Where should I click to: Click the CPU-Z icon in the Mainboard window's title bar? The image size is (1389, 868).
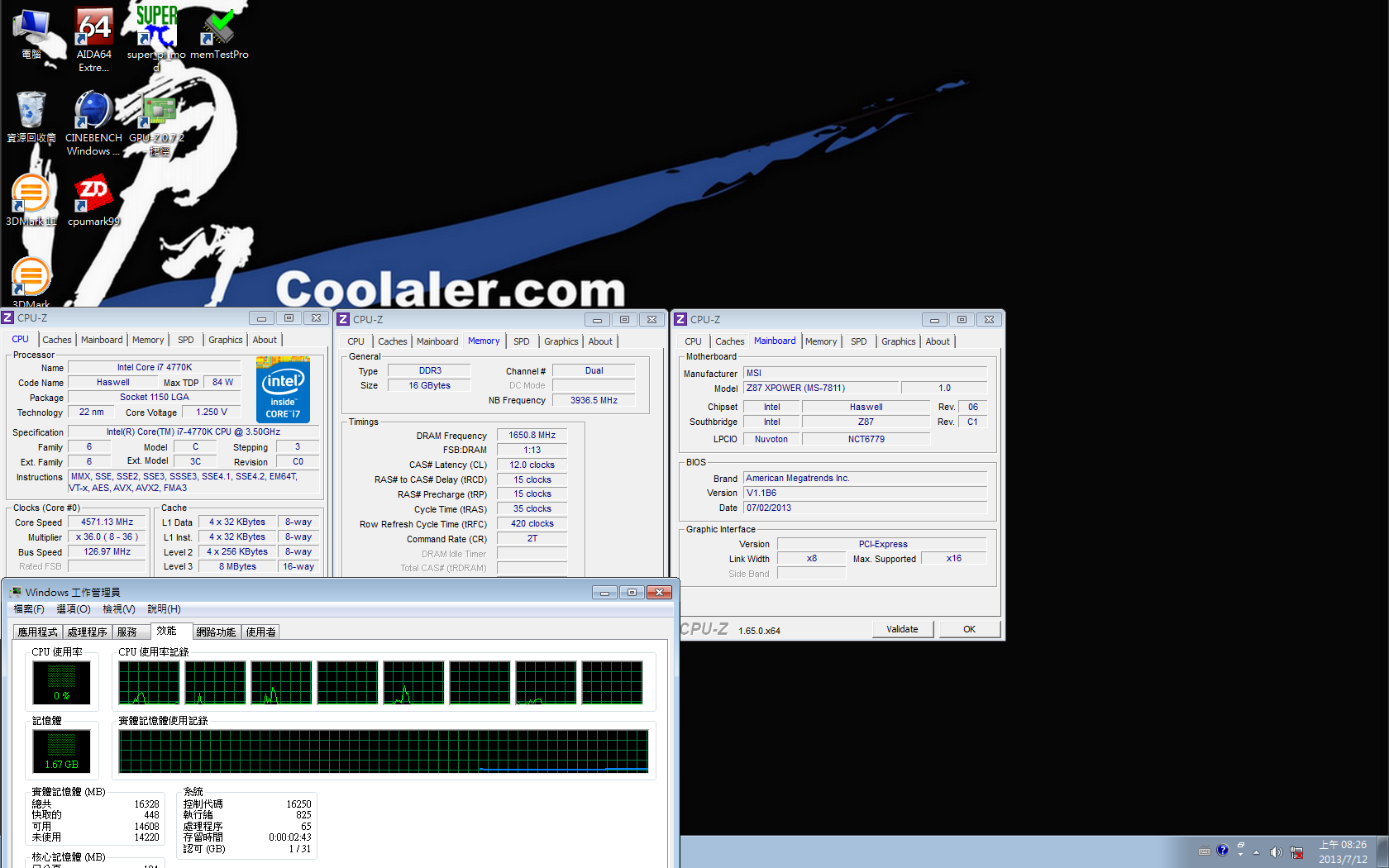(680, 319)
